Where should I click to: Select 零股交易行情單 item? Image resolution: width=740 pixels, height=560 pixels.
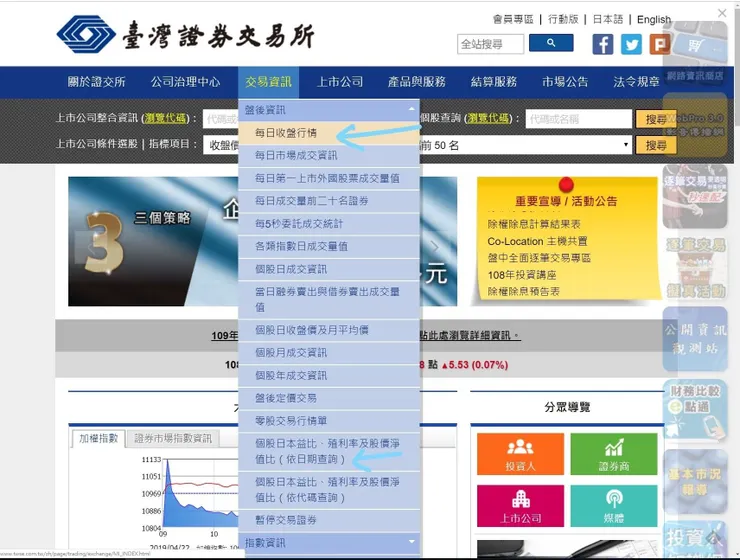pyautogui.click(x=329, y=421)
